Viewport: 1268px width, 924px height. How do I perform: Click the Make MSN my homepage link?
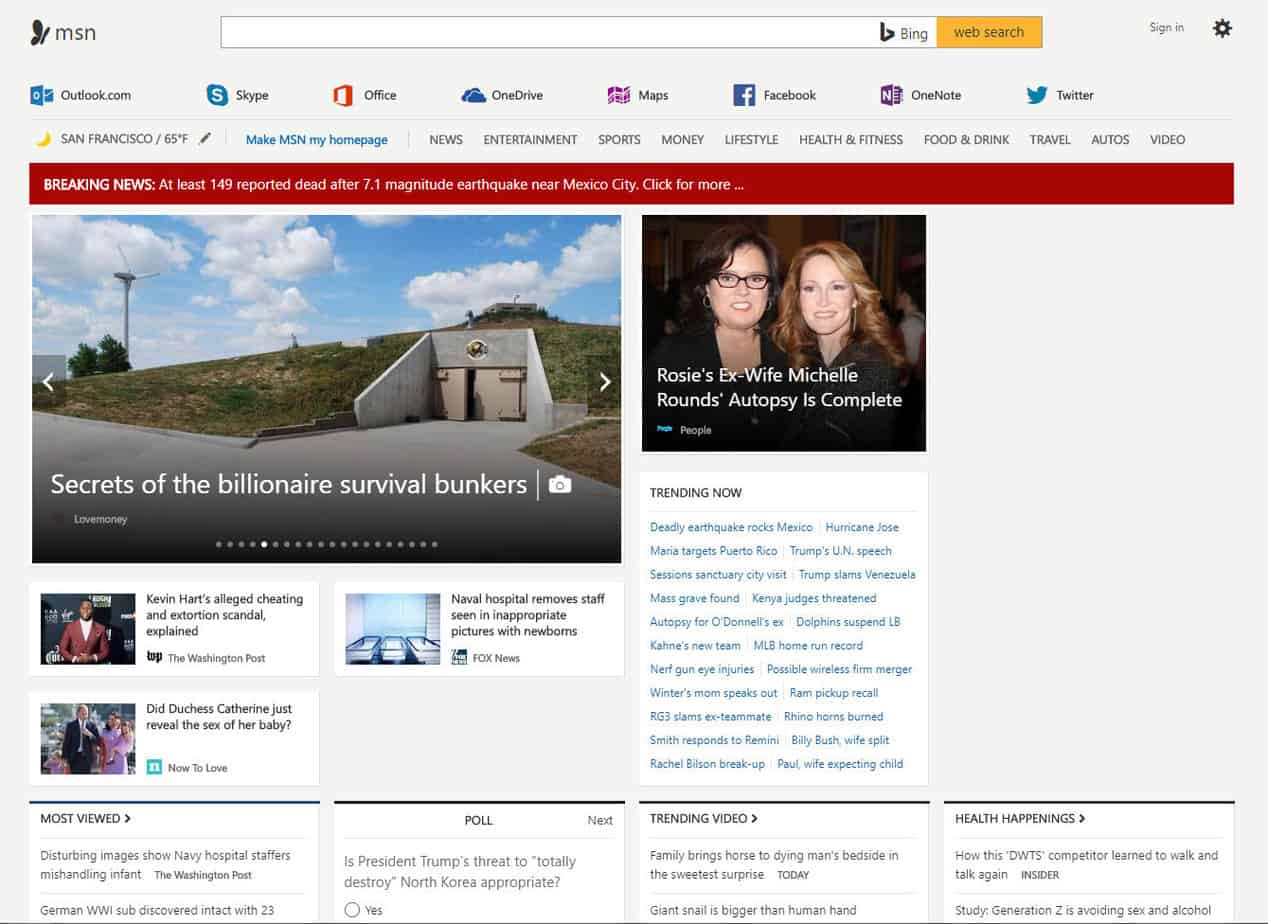pyautogui.click(x=316, y=140)
